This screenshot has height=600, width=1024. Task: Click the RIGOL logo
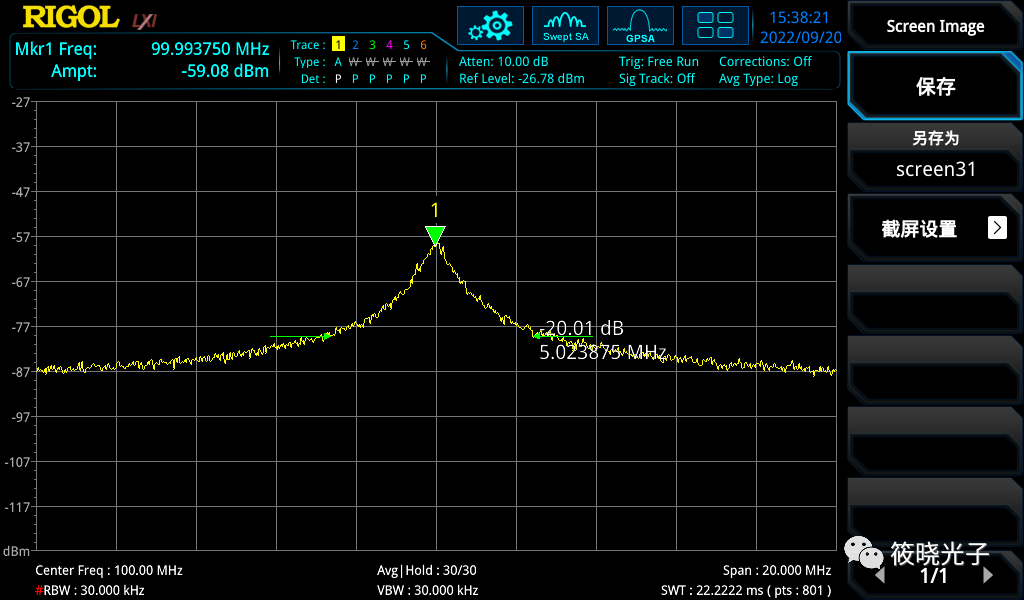pos(68,18)
